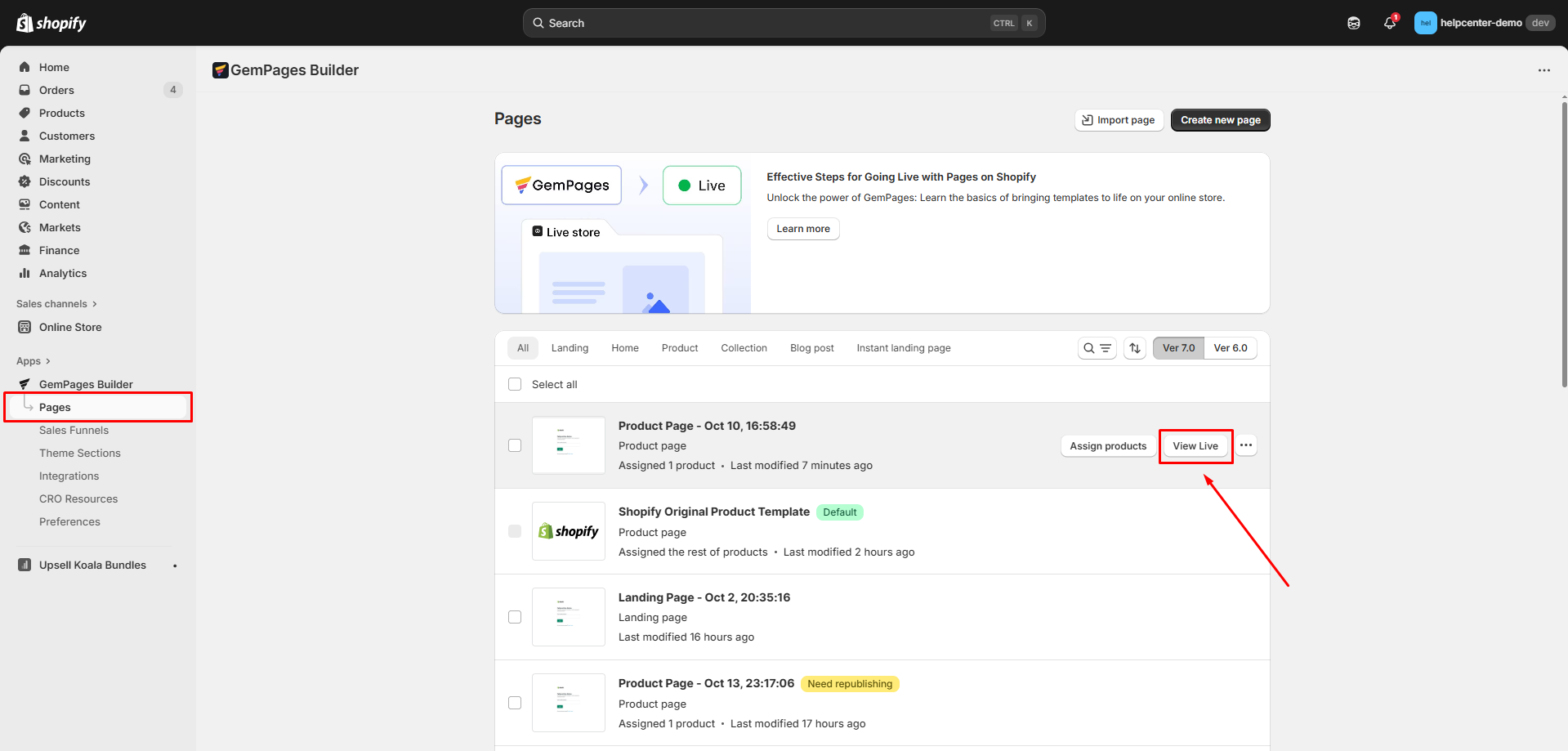Open GemPages Builder app options menu
Image resolution: width=1568 pixels, height=751 pixels.
pos(1543,70)
